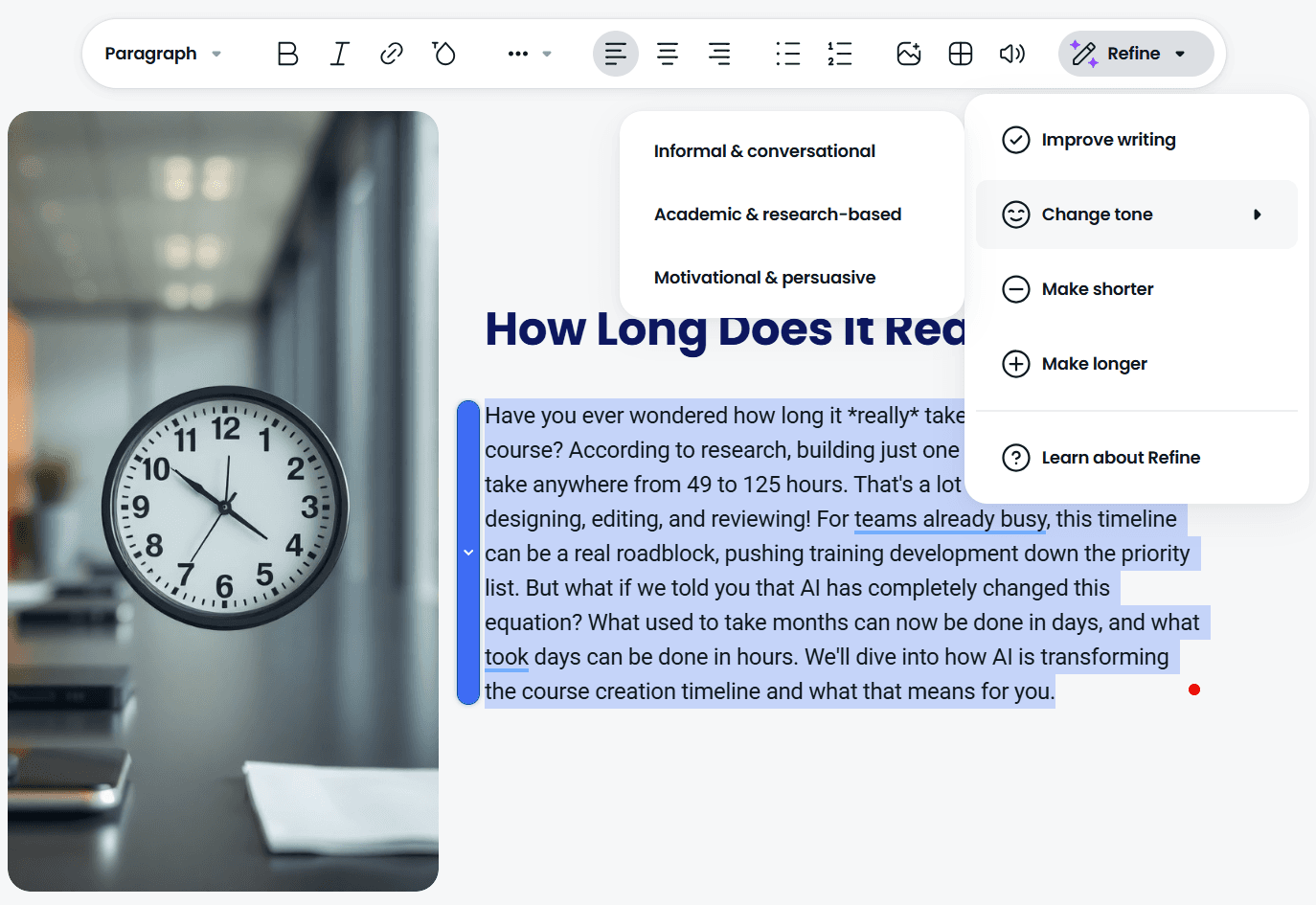Align text to the right
The image size is (1316, 905).
click(x=719, y=54)
